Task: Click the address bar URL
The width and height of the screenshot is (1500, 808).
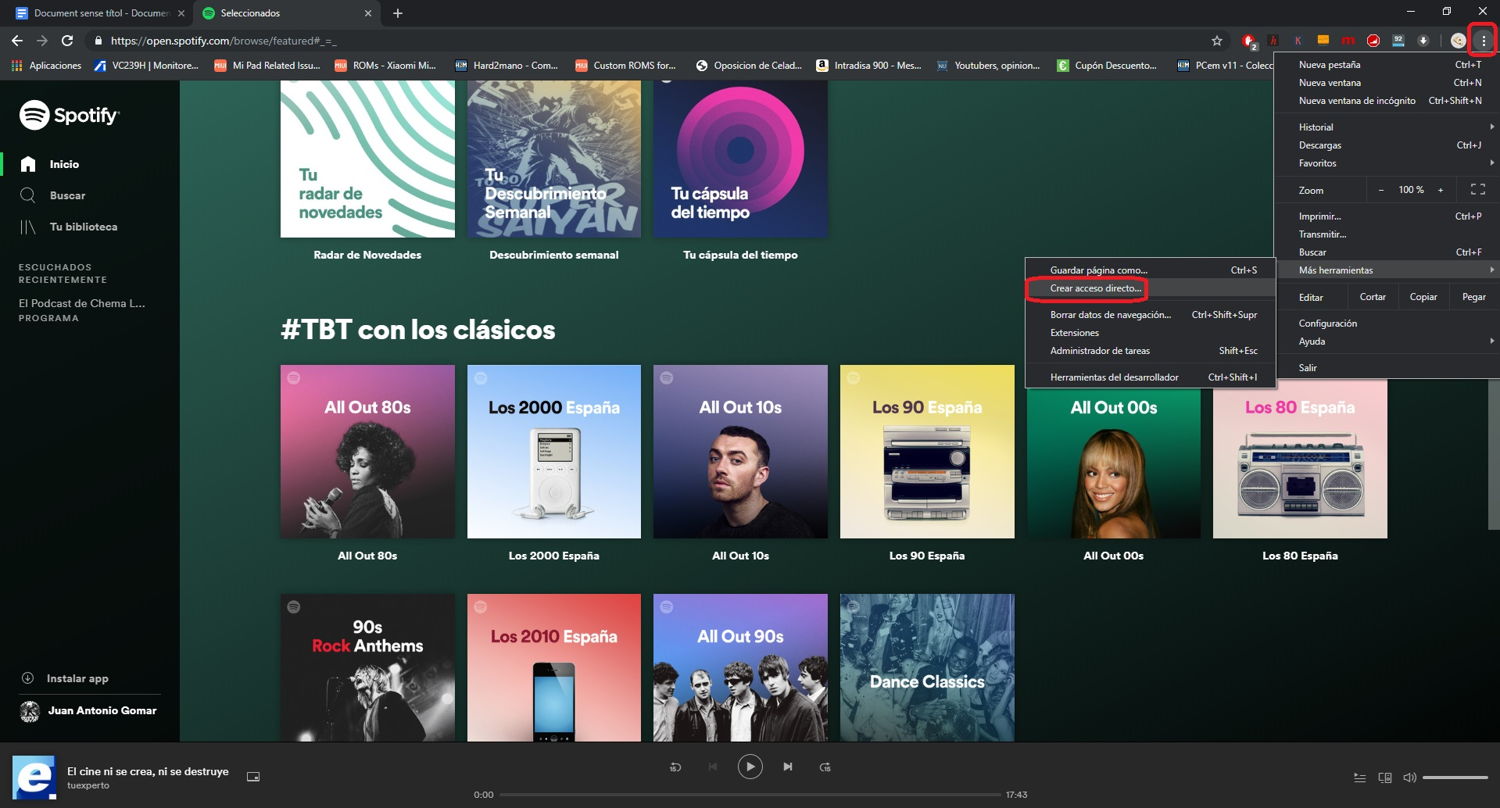Action: tap(223, 41)
